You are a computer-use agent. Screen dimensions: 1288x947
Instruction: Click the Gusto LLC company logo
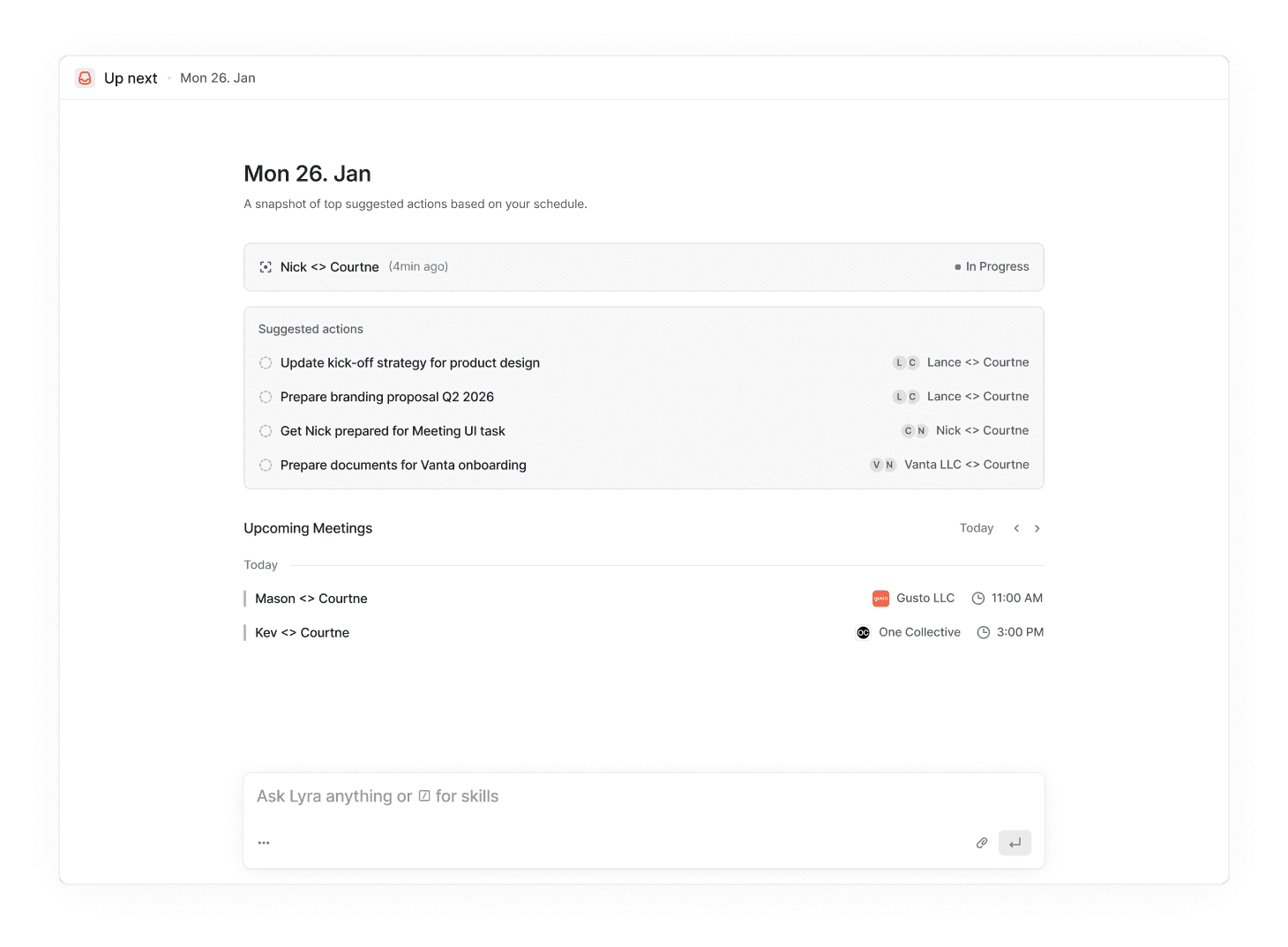[x=880, y=599]
